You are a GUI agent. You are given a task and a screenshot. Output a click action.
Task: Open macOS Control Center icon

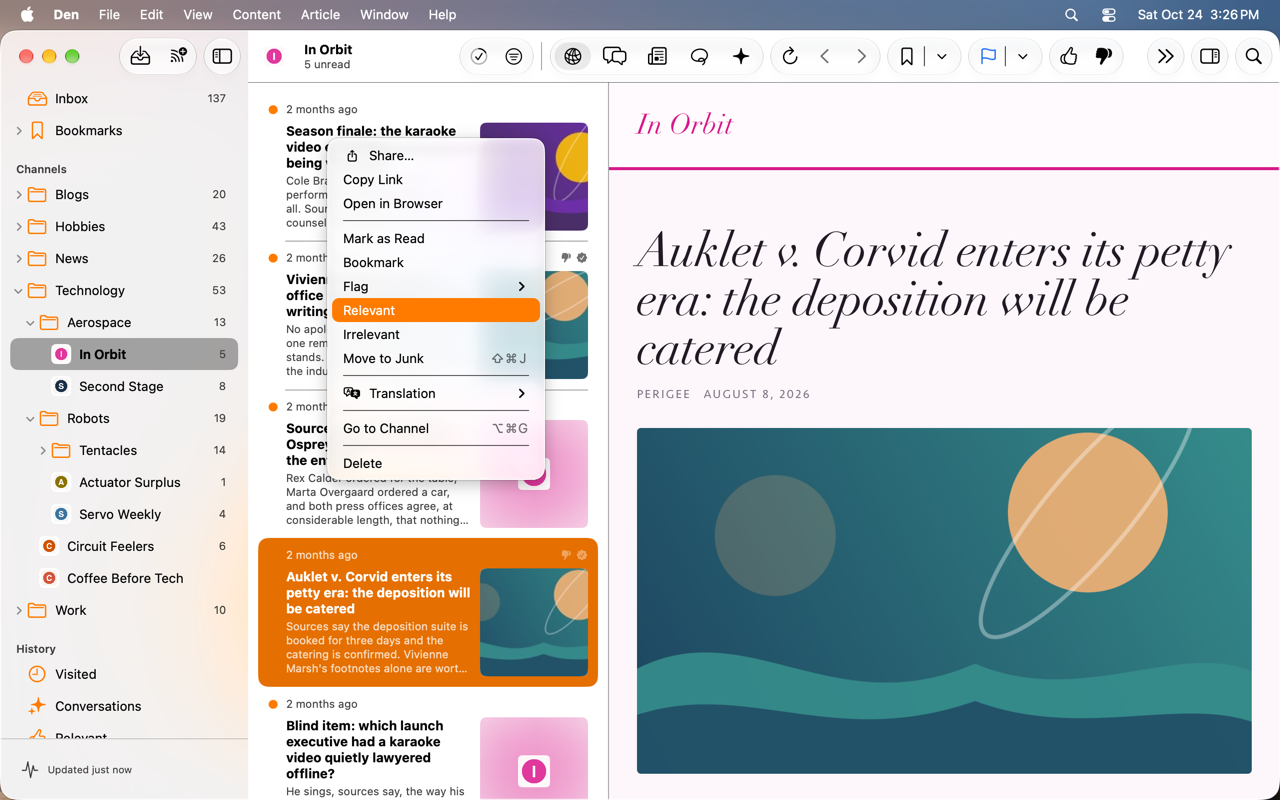pos(1109,15)
